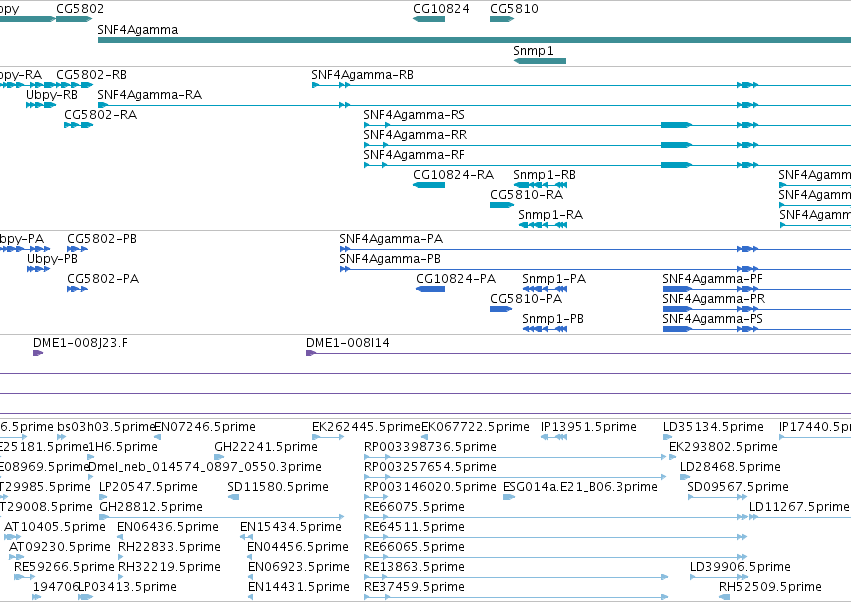Select protein label CG10824-PA
Viewport: 851px width, 602px height.
pos(456,279)
